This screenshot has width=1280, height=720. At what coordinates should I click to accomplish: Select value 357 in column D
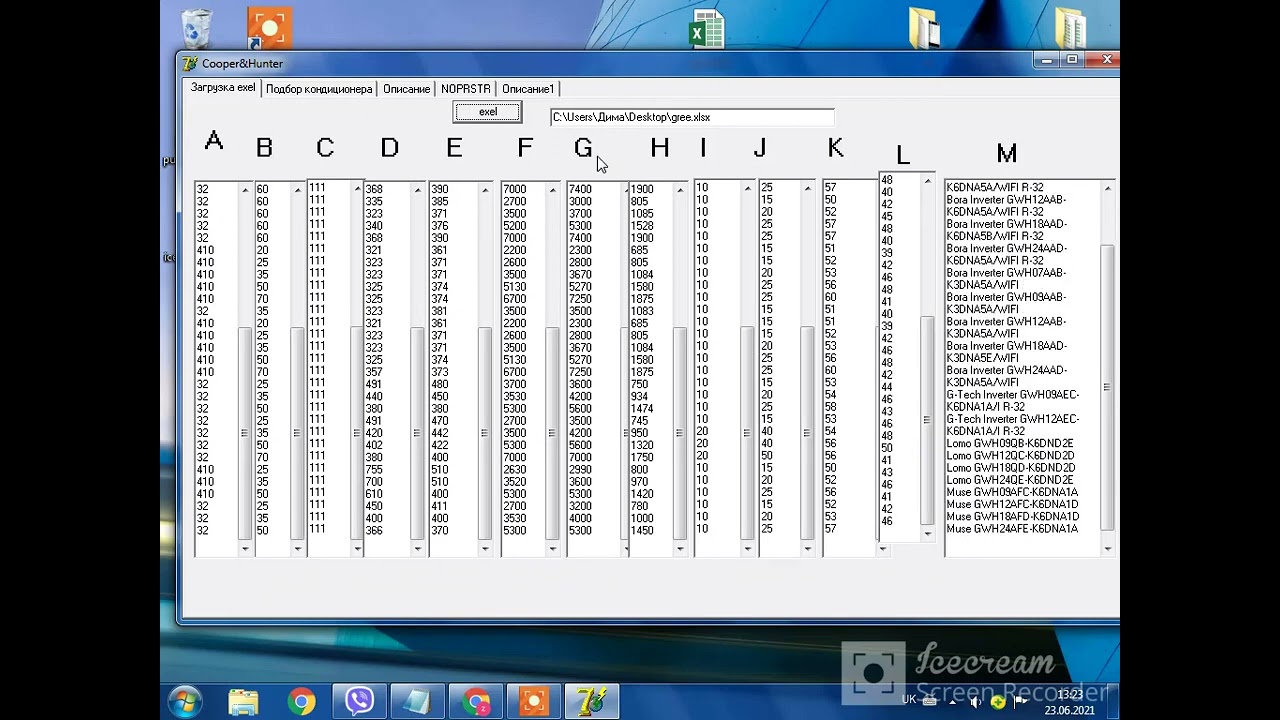click(x=374, y=372)
